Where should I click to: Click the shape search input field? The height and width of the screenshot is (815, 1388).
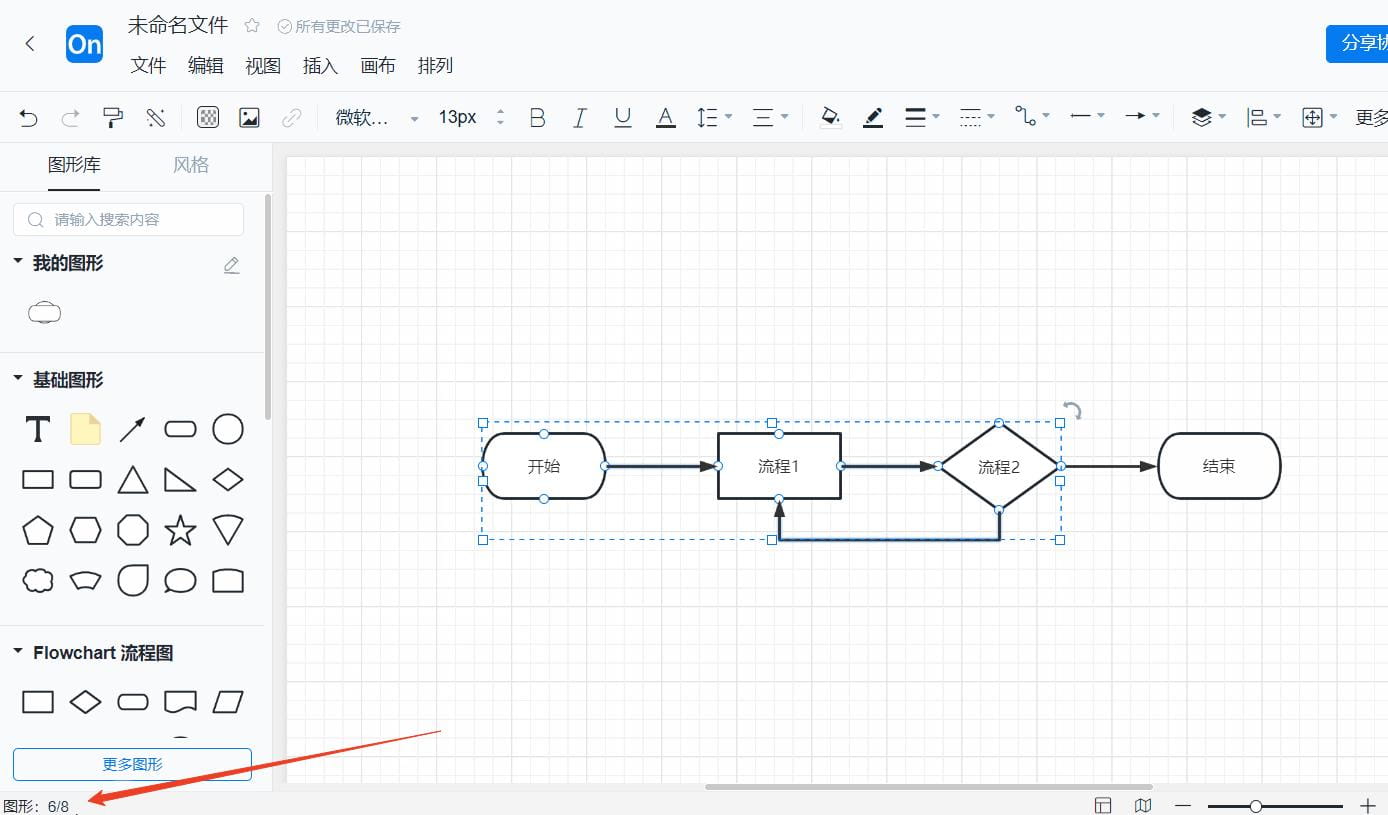point(128,219)
